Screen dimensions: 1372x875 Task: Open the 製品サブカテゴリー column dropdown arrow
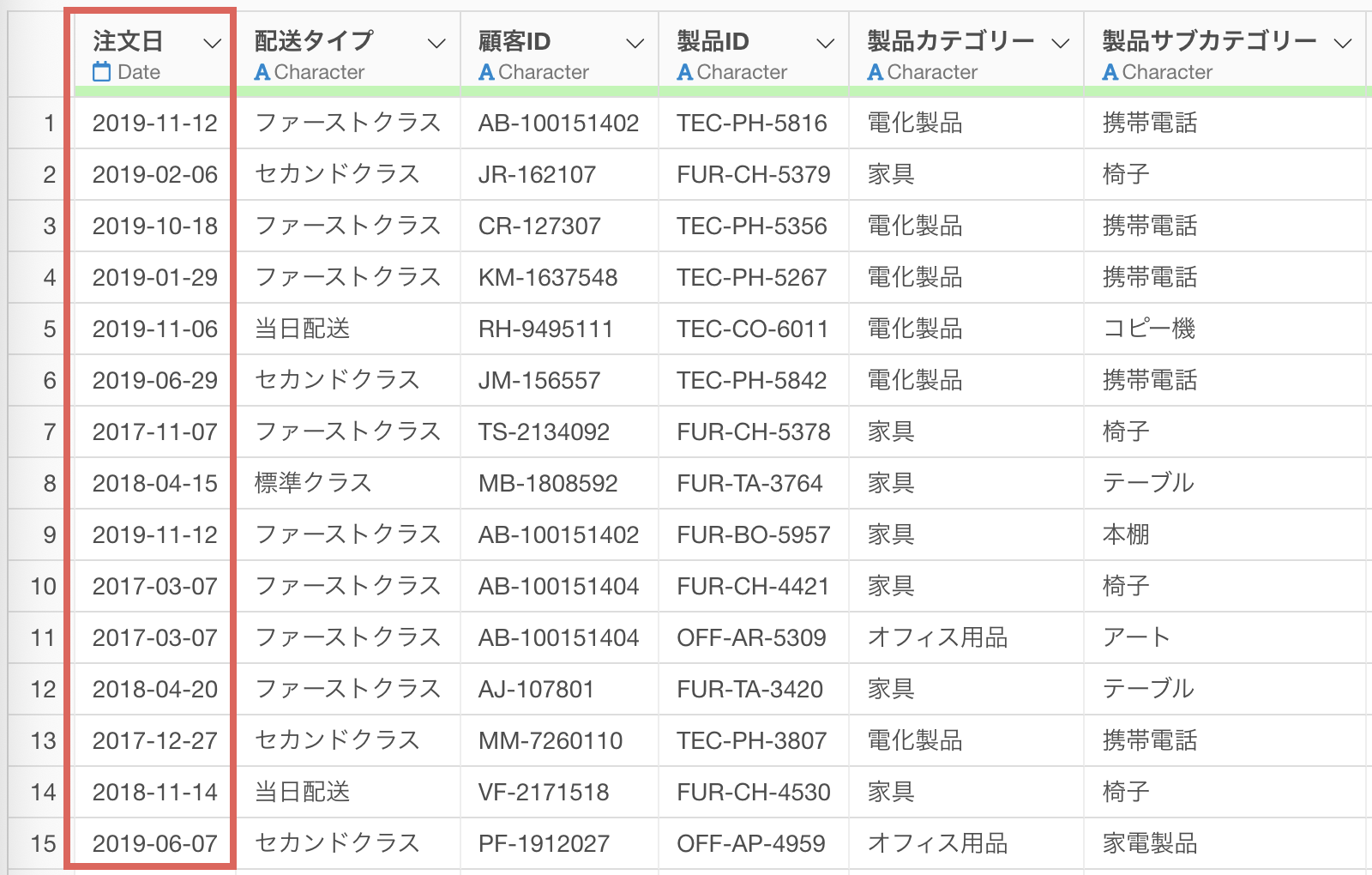pyautogui.click(x=1343, y=43)
